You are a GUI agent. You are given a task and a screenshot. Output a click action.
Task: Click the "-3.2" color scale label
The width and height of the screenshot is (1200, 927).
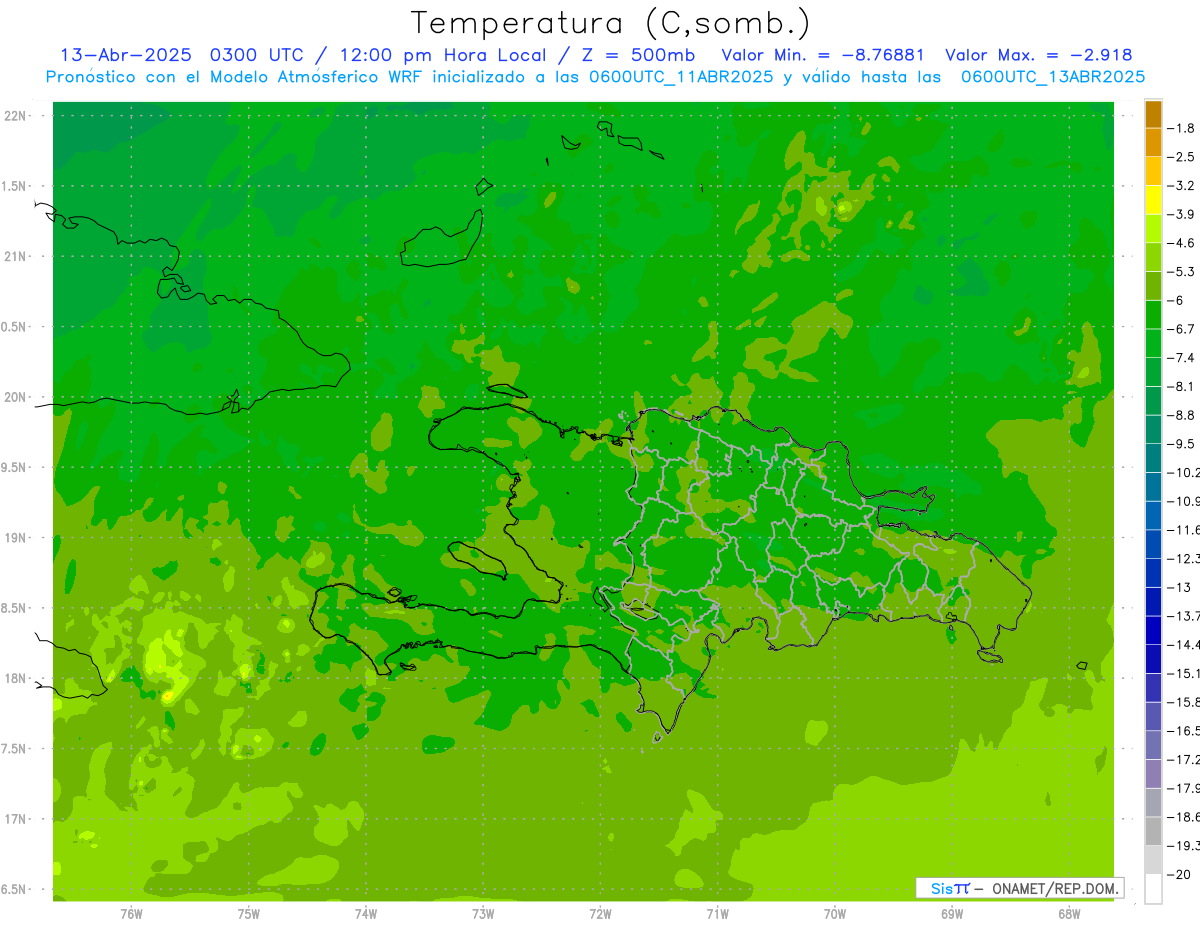click(x=1183, y=186)
